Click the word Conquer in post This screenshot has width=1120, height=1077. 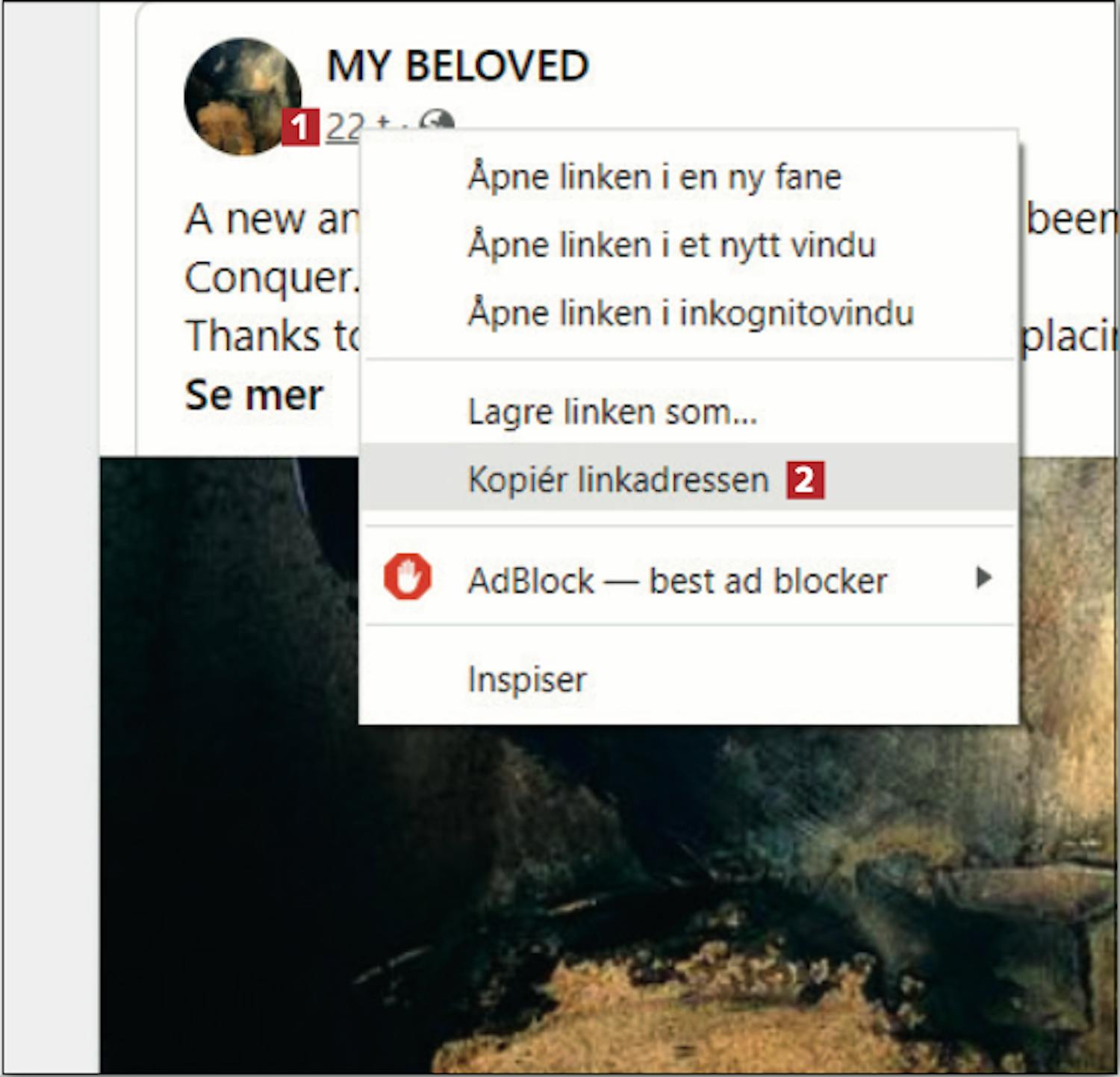[272, 278]
